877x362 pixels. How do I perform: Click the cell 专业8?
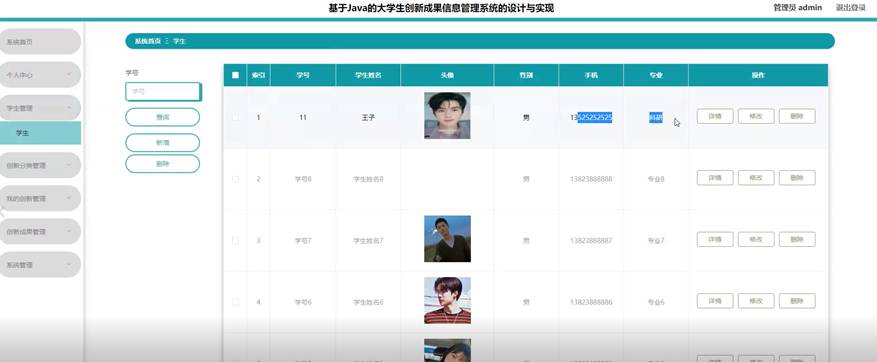(x=656, y=179)
